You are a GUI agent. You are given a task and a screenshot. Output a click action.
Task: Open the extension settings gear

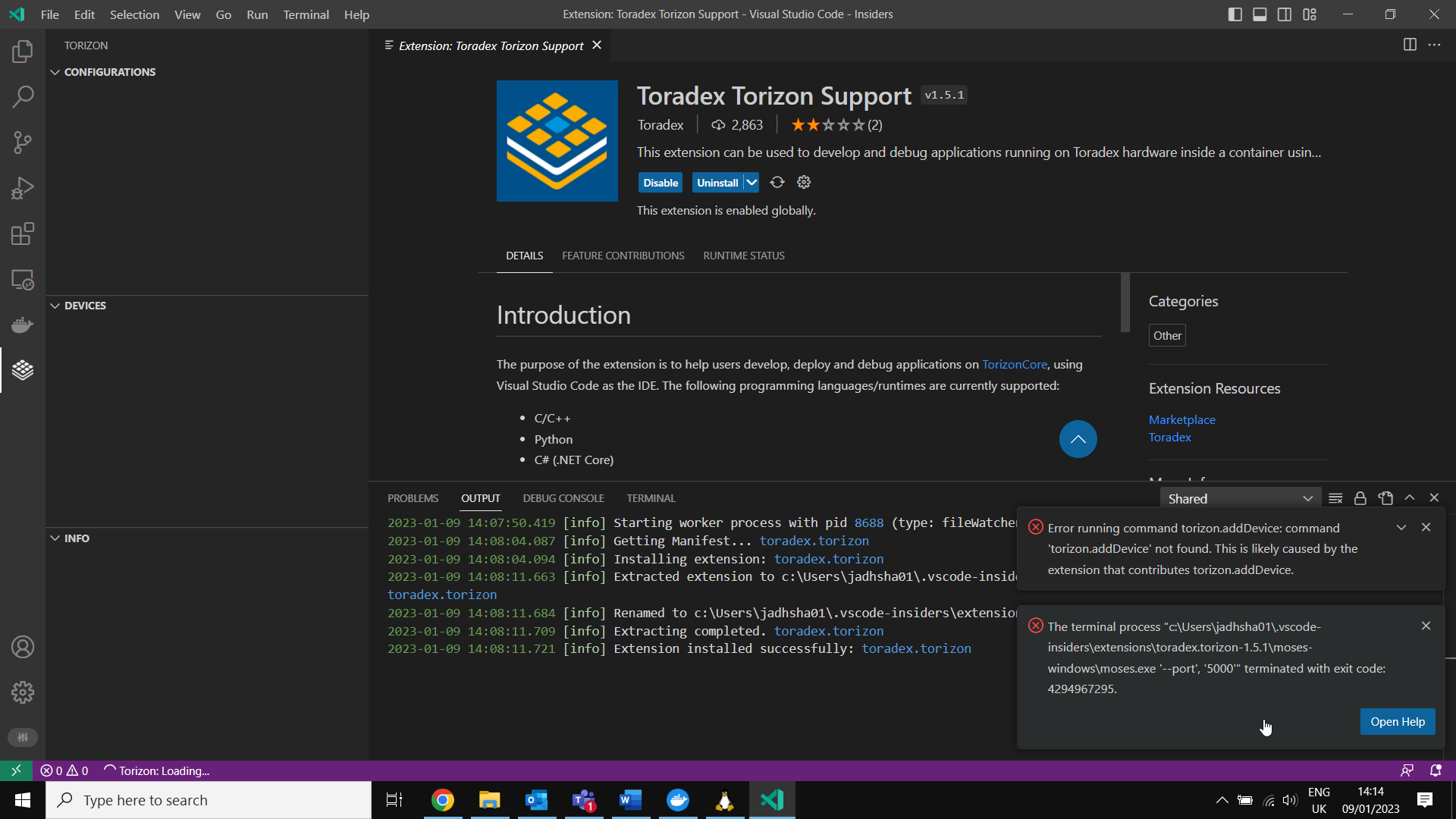[804, 182]
